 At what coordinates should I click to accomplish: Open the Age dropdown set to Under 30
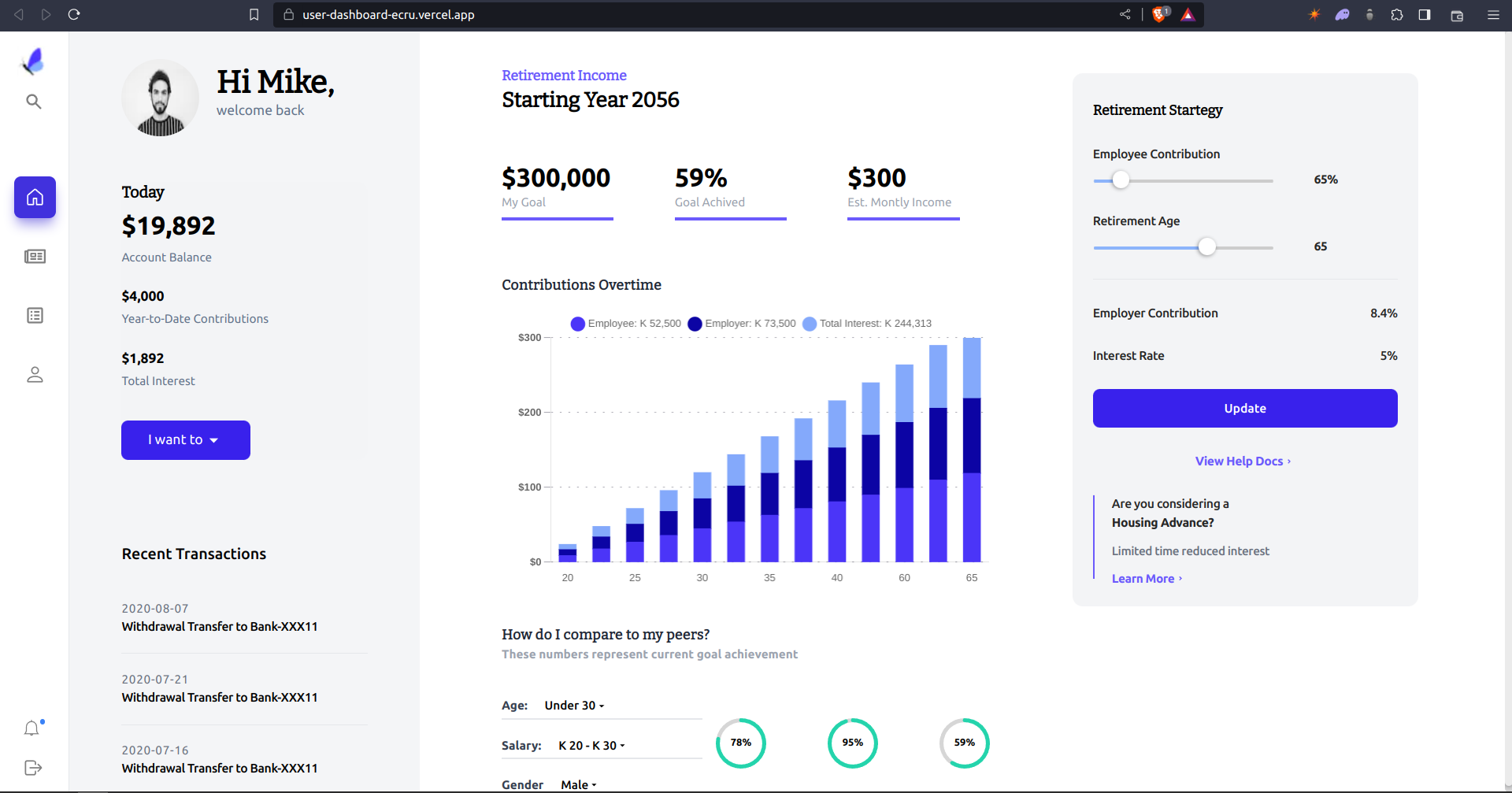coord(573,705)
